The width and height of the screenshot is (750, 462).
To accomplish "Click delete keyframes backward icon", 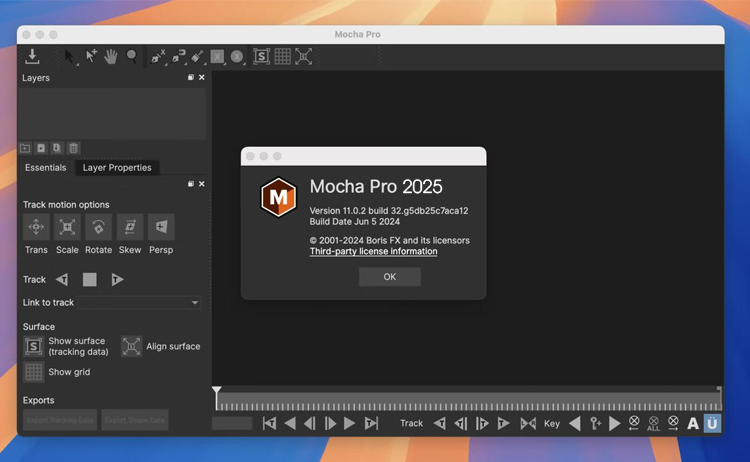I will [x=634, y=423].
